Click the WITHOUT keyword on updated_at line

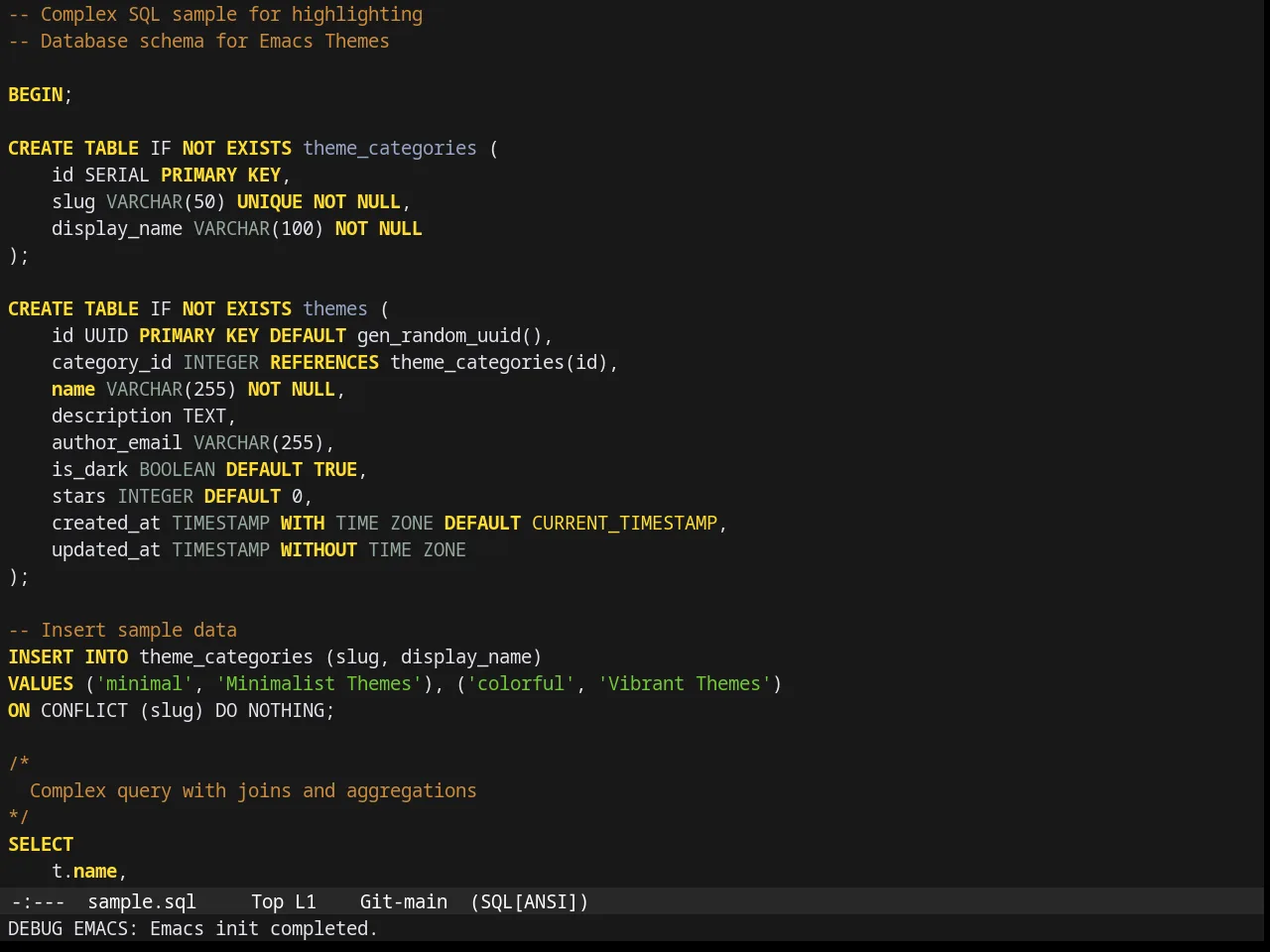318,549
